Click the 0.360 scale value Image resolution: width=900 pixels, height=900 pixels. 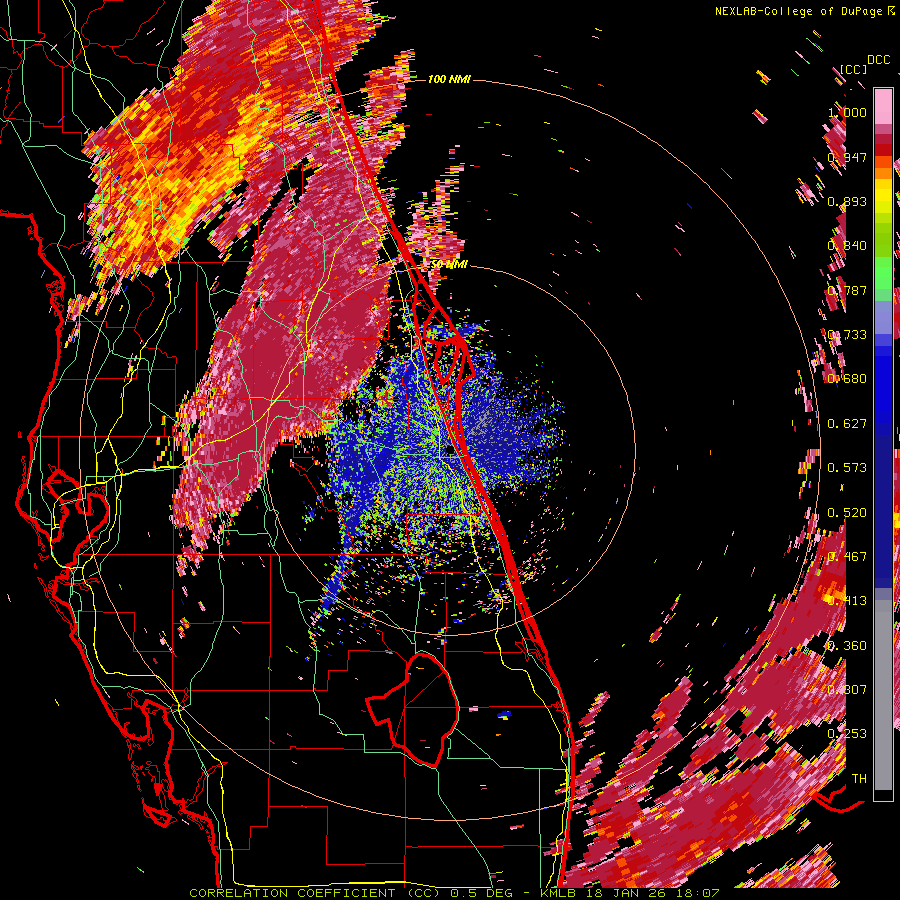coord(847,646)
